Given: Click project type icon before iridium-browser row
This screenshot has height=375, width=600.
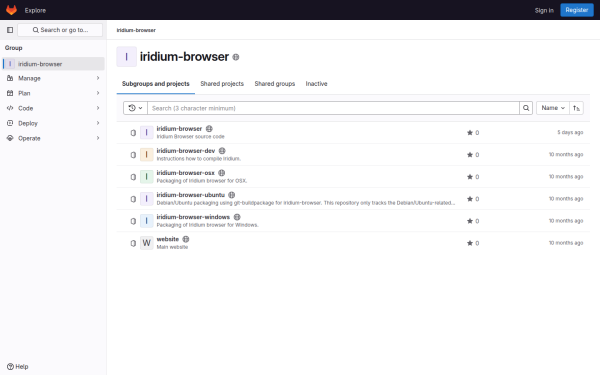Looking at the screenshot, I should (133, 133).
